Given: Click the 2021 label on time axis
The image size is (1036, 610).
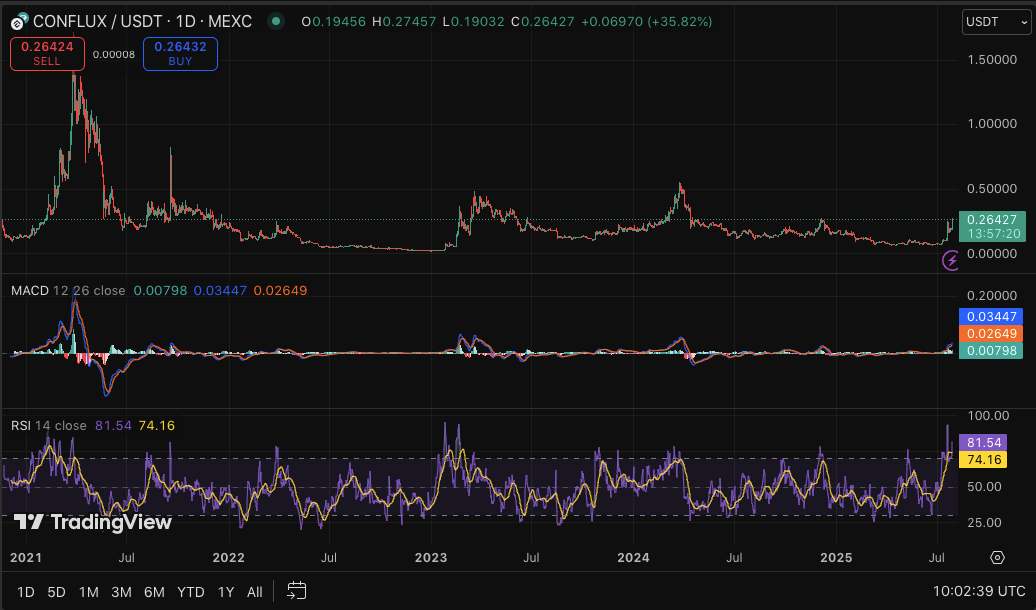Looking at the screenshot, I should coord(26,558).
